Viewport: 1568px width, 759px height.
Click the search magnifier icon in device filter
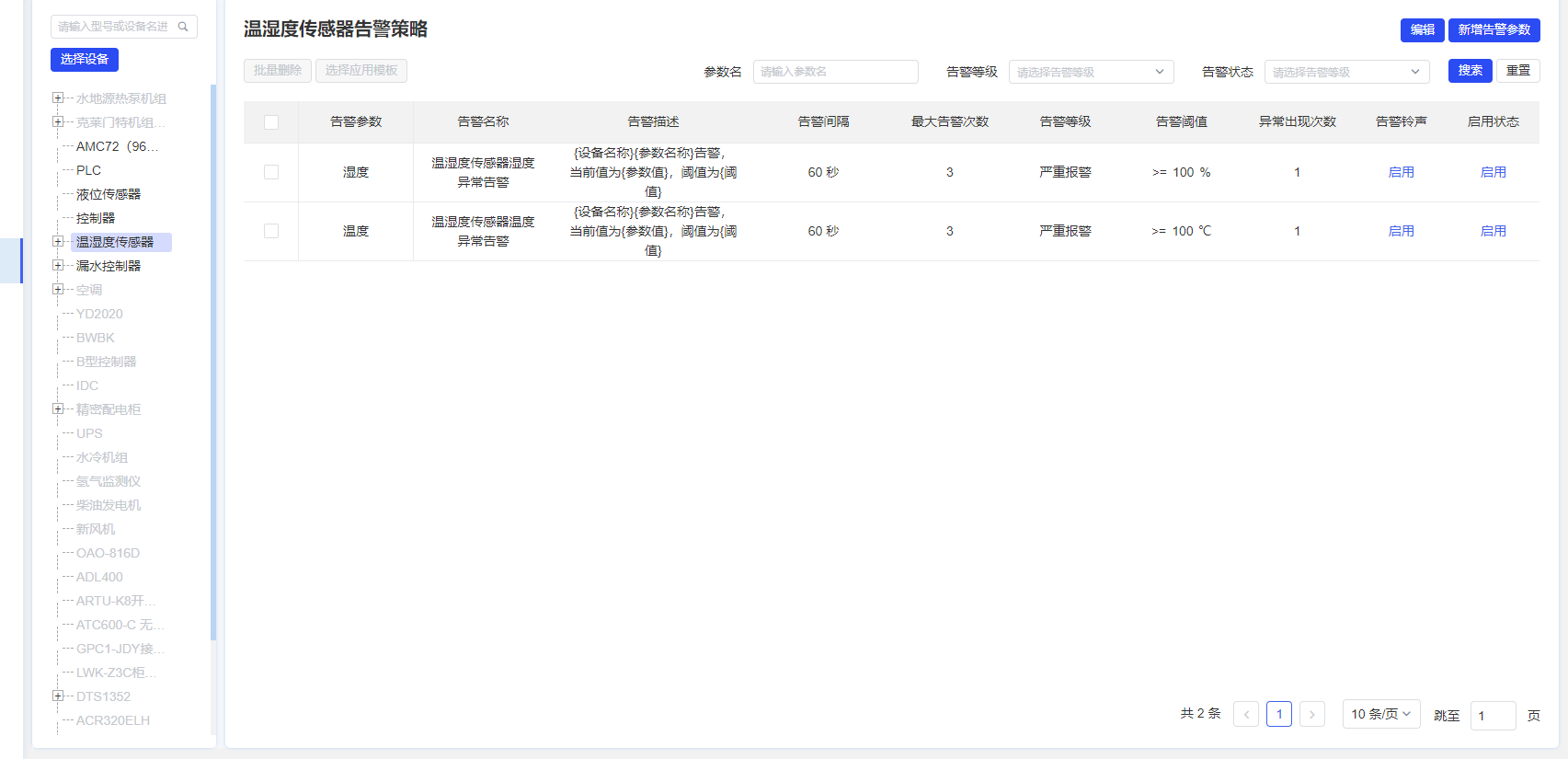[x=183, y=27]
